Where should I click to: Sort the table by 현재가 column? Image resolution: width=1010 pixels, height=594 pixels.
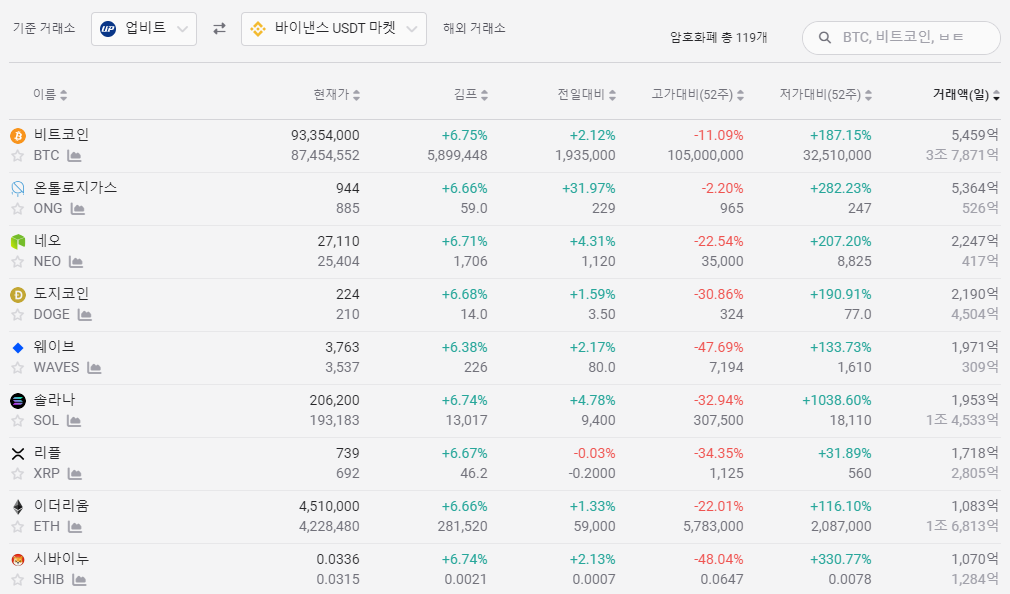pyautogui.click(x=336, y=95)
